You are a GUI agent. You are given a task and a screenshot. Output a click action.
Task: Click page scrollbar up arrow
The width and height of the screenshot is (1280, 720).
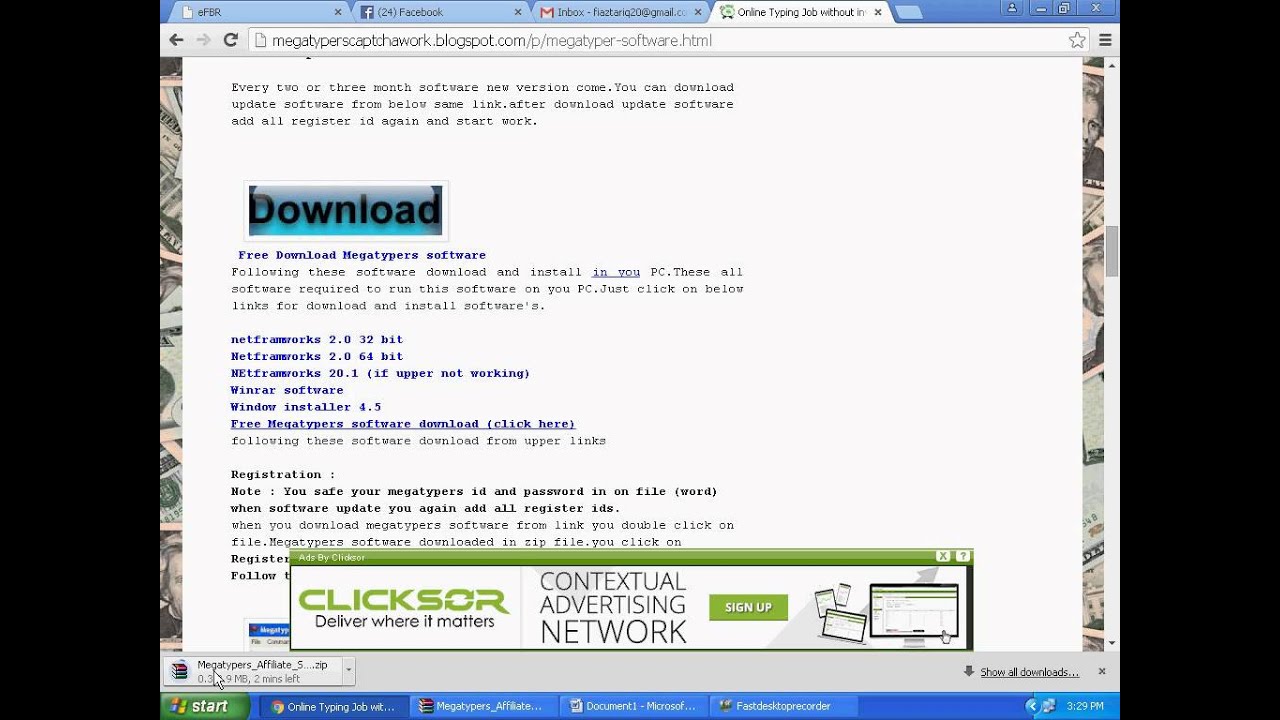(1111, 65)
